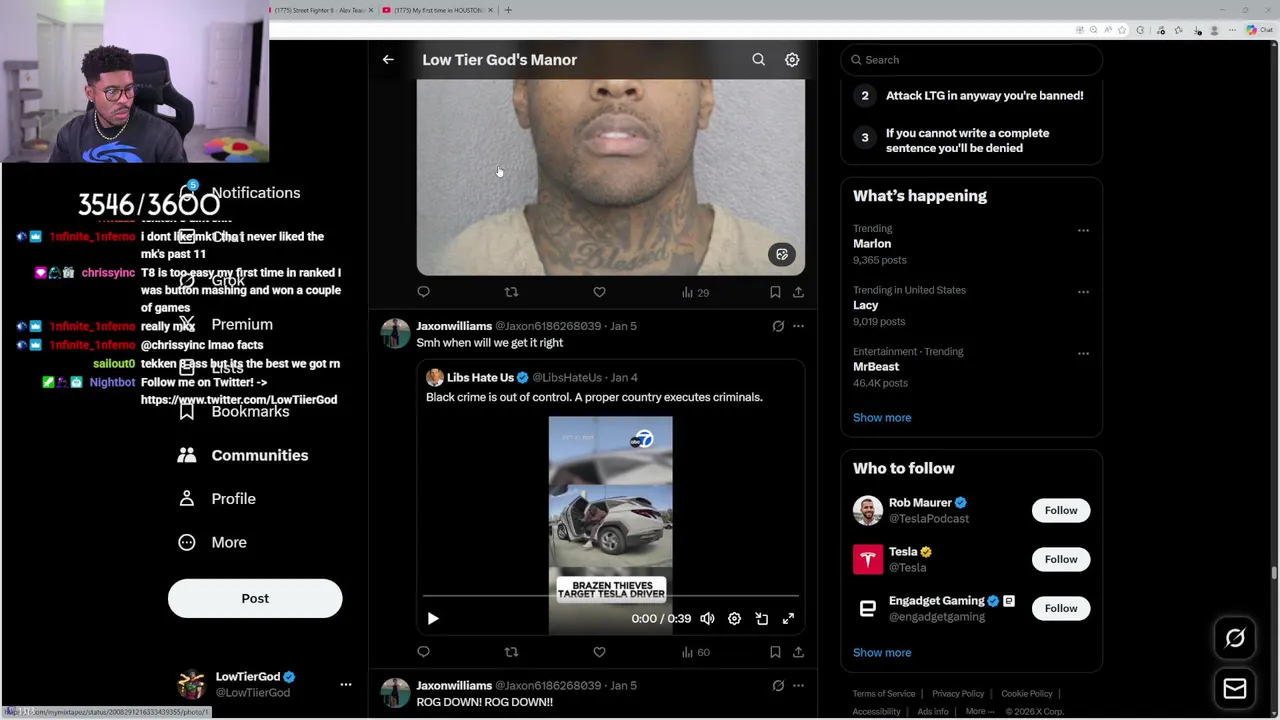Image resolution: width=1280 pixels, height=720 pixels.
Task: Follow Rob Maurer
Action: coord(1061,510)
